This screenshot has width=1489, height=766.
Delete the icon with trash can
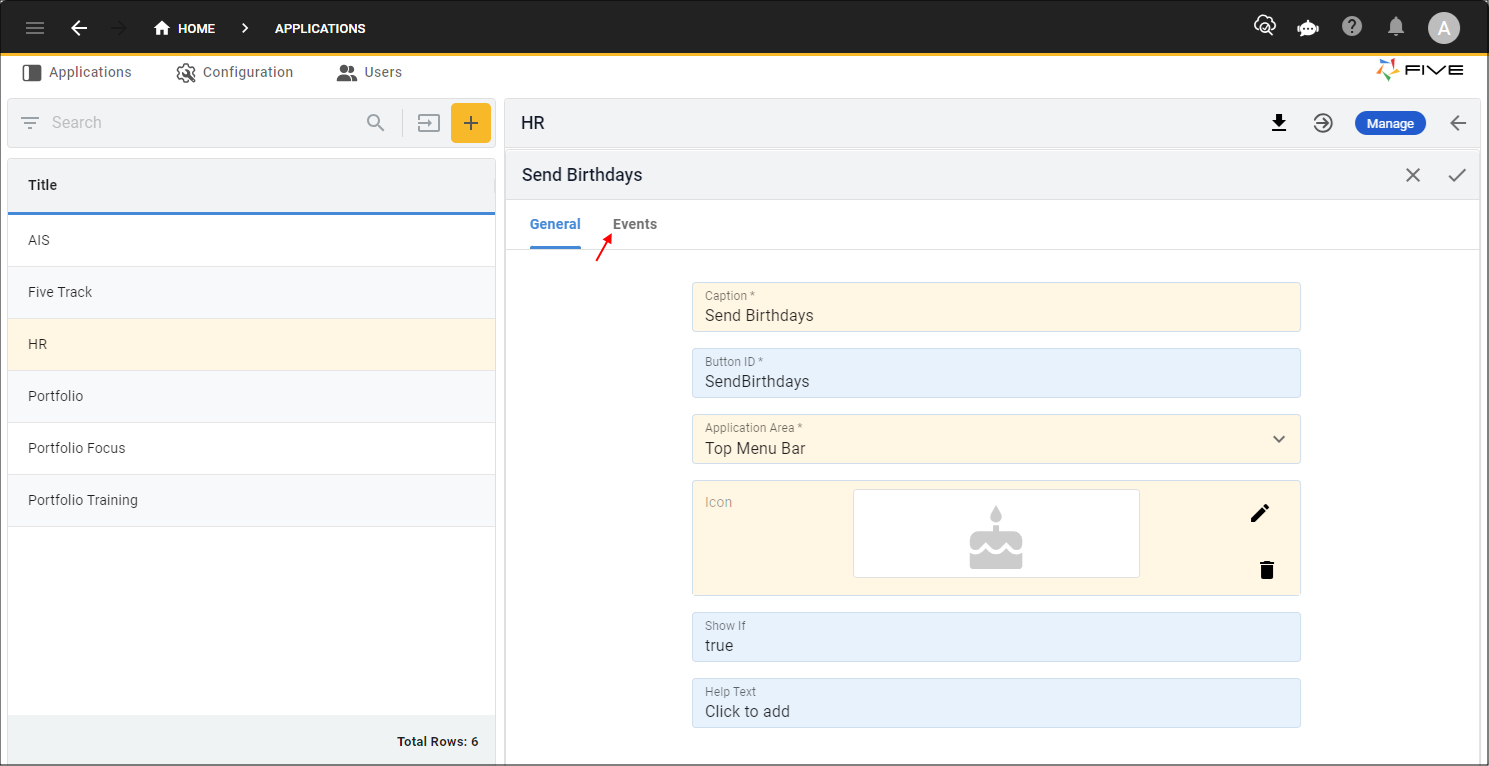coord(1267,570)
